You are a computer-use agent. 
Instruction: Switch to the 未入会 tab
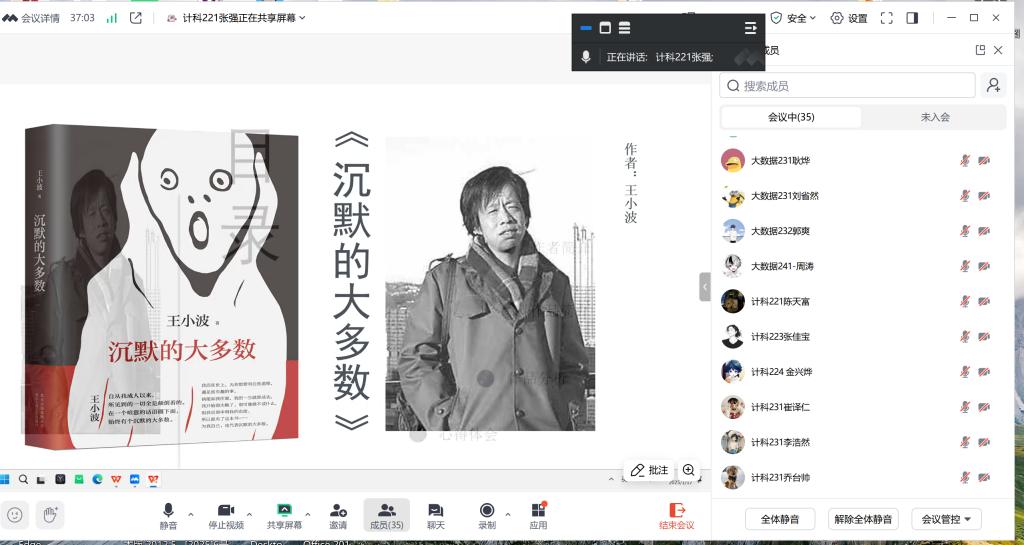(934, 117)
